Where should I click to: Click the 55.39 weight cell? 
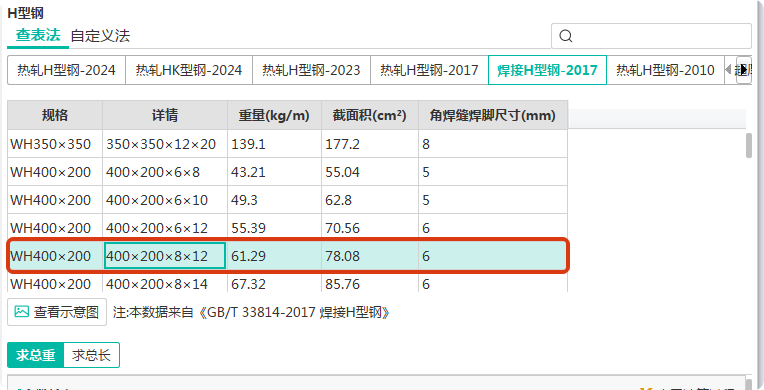(x=274, y=228)
